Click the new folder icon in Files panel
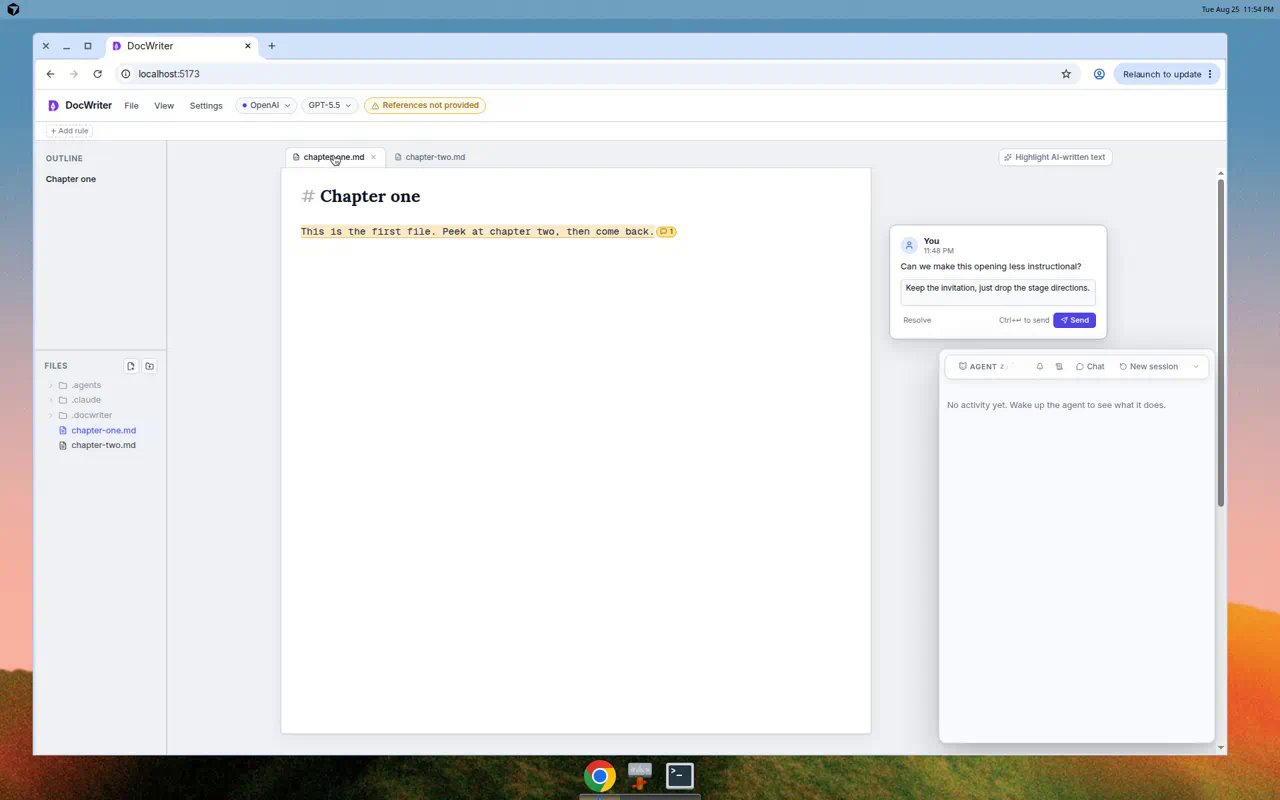 point(150,366)
